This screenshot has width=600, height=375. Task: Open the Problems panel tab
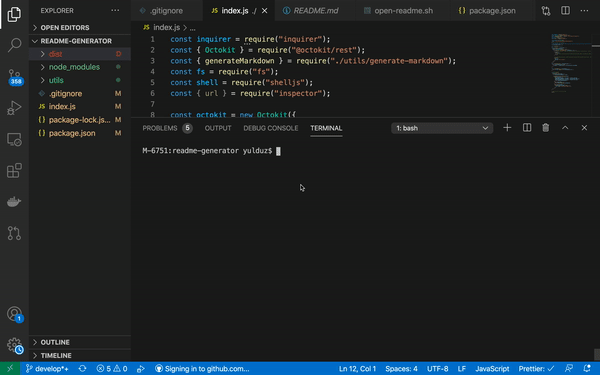167,128
